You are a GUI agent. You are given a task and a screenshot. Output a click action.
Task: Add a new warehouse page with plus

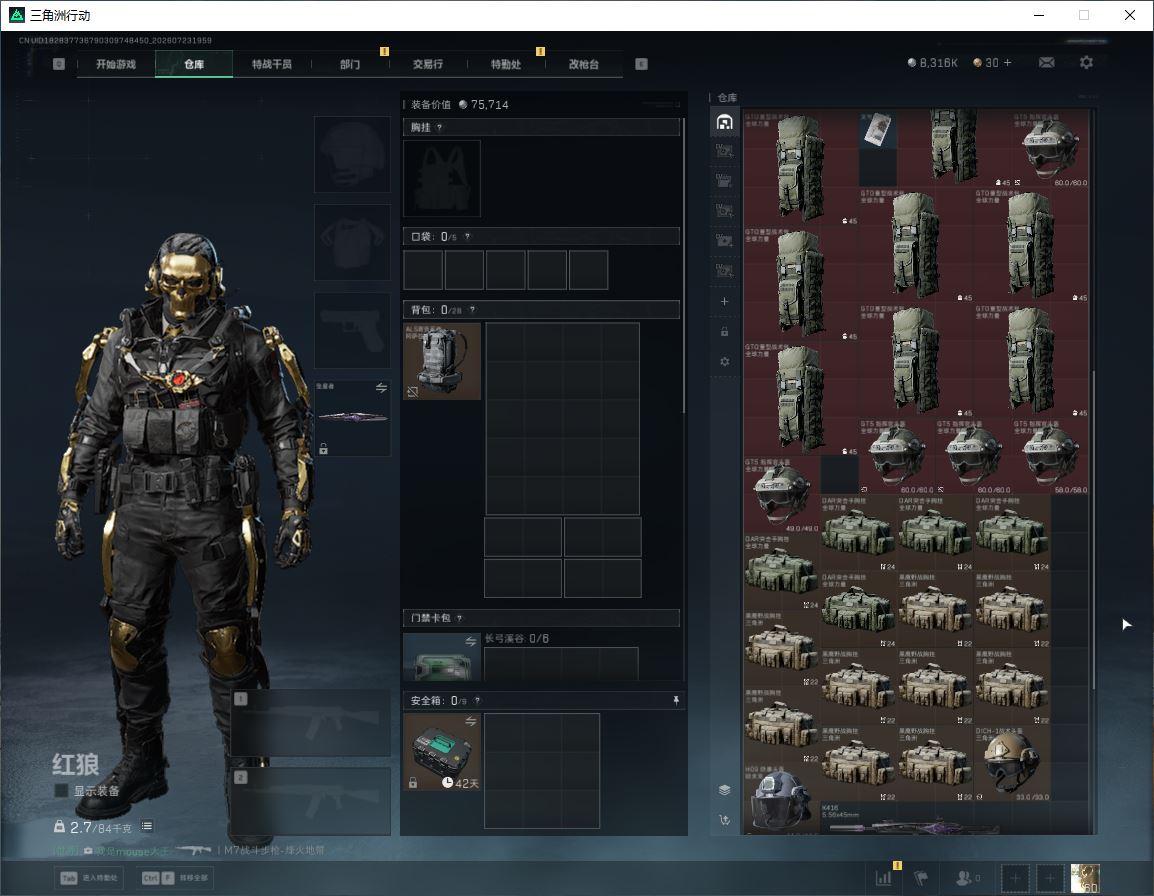pos(724,301)
